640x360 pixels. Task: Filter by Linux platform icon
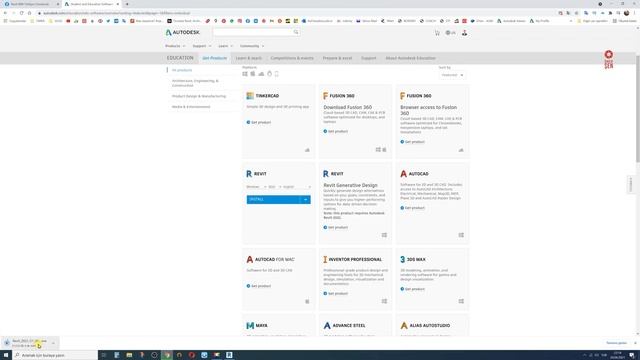269,74
